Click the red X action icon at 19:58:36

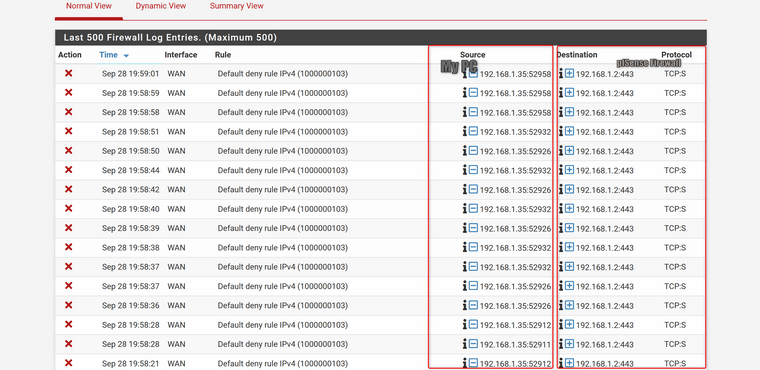[x=69, y=306]
